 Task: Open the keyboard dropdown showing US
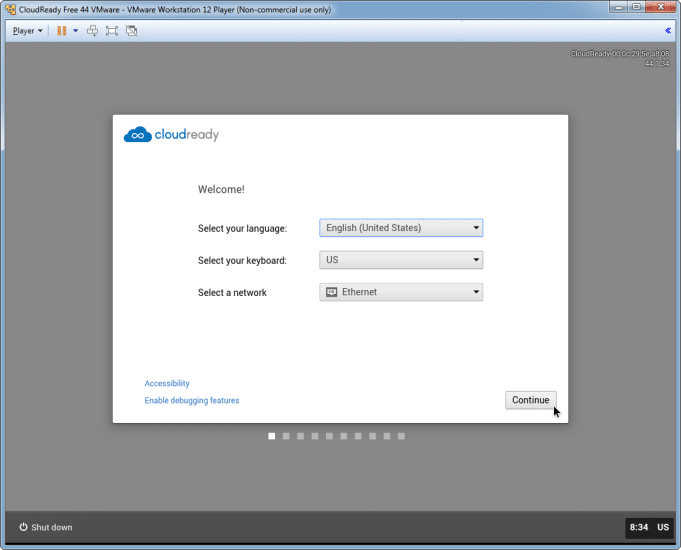[401, 260]
